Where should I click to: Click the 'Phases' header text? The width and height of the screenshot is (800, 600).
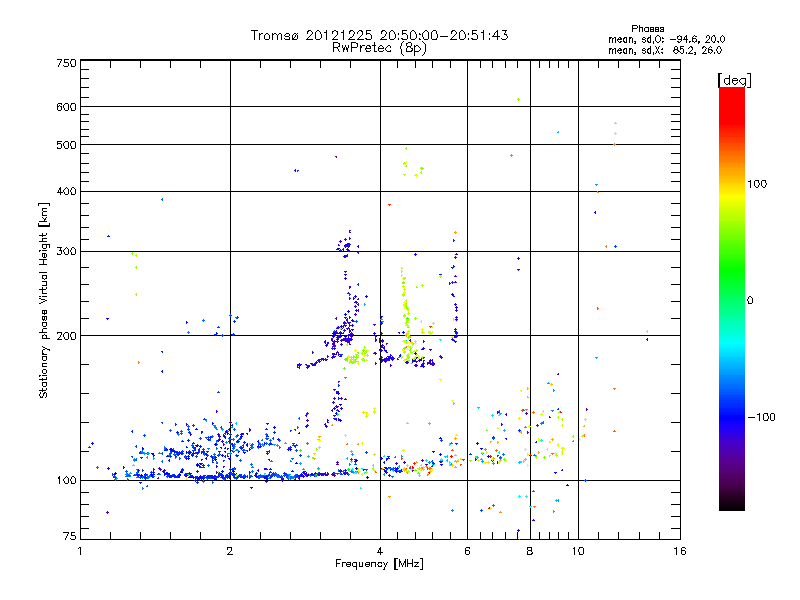tap(647, 29)
